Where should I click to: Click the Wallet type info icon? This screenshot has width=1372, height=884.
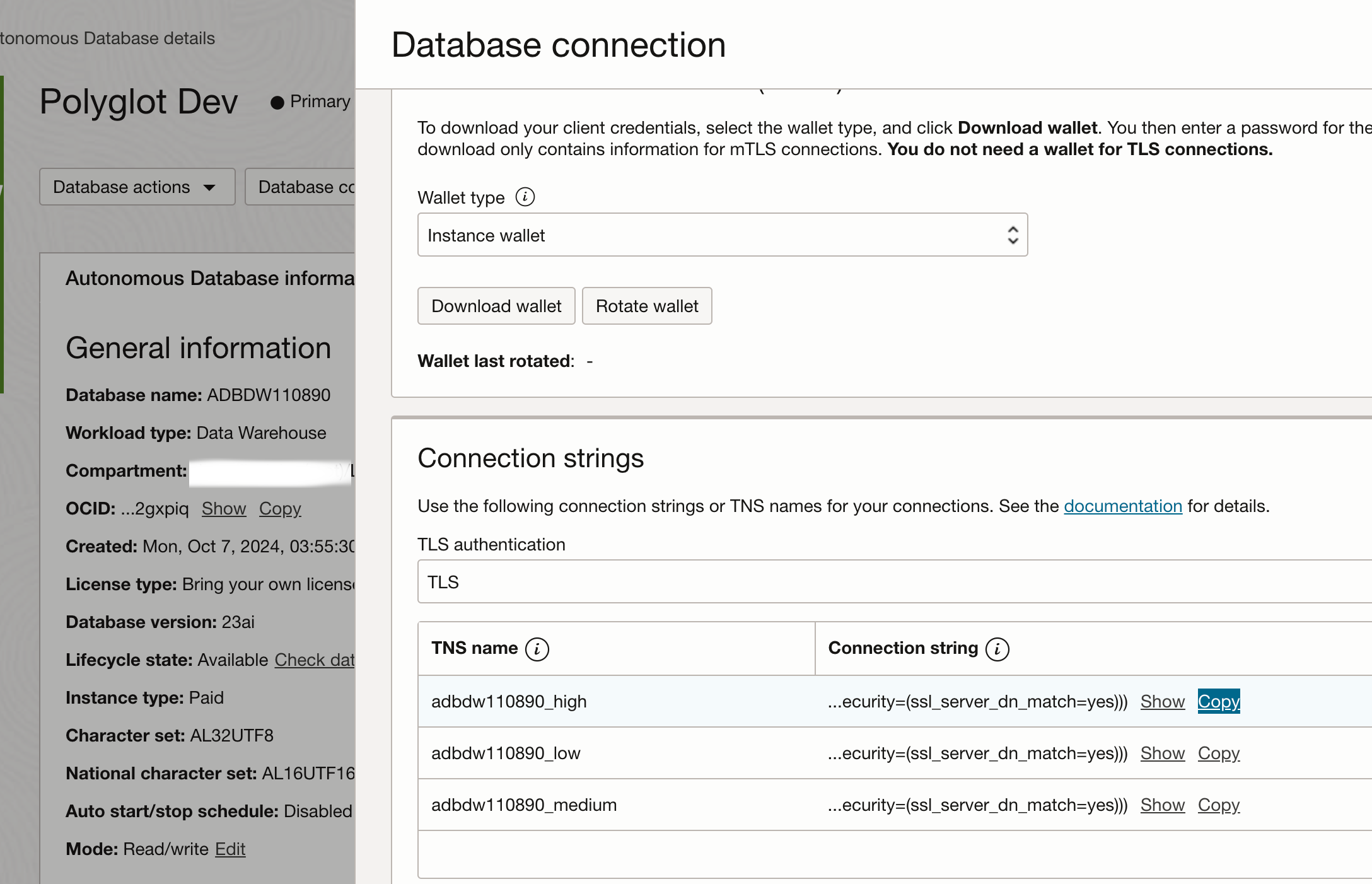525,197
